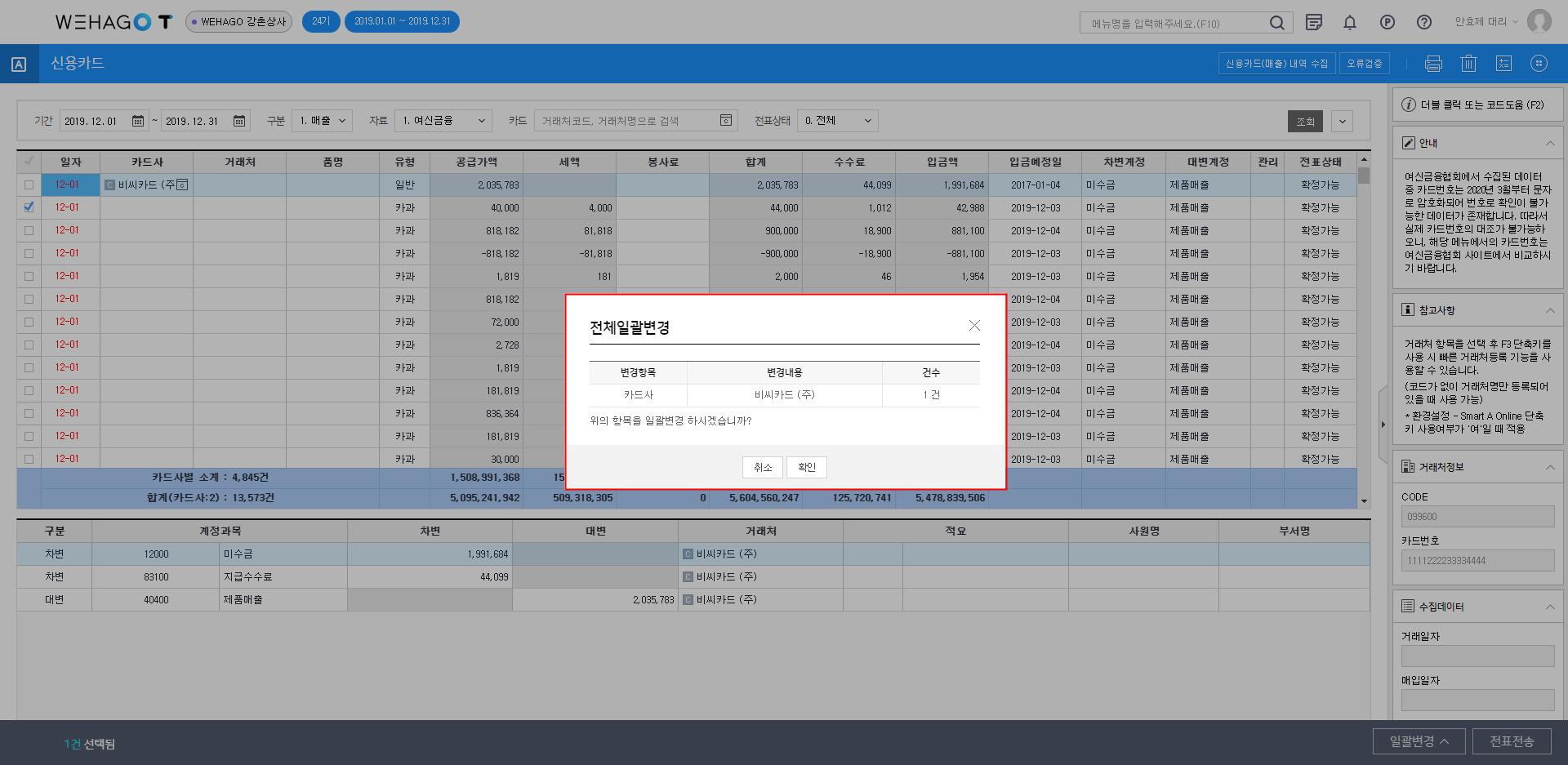Open the 구분 dropdown showing 1. 매출
Screen dimensions: 1568x765
(323, 121)
